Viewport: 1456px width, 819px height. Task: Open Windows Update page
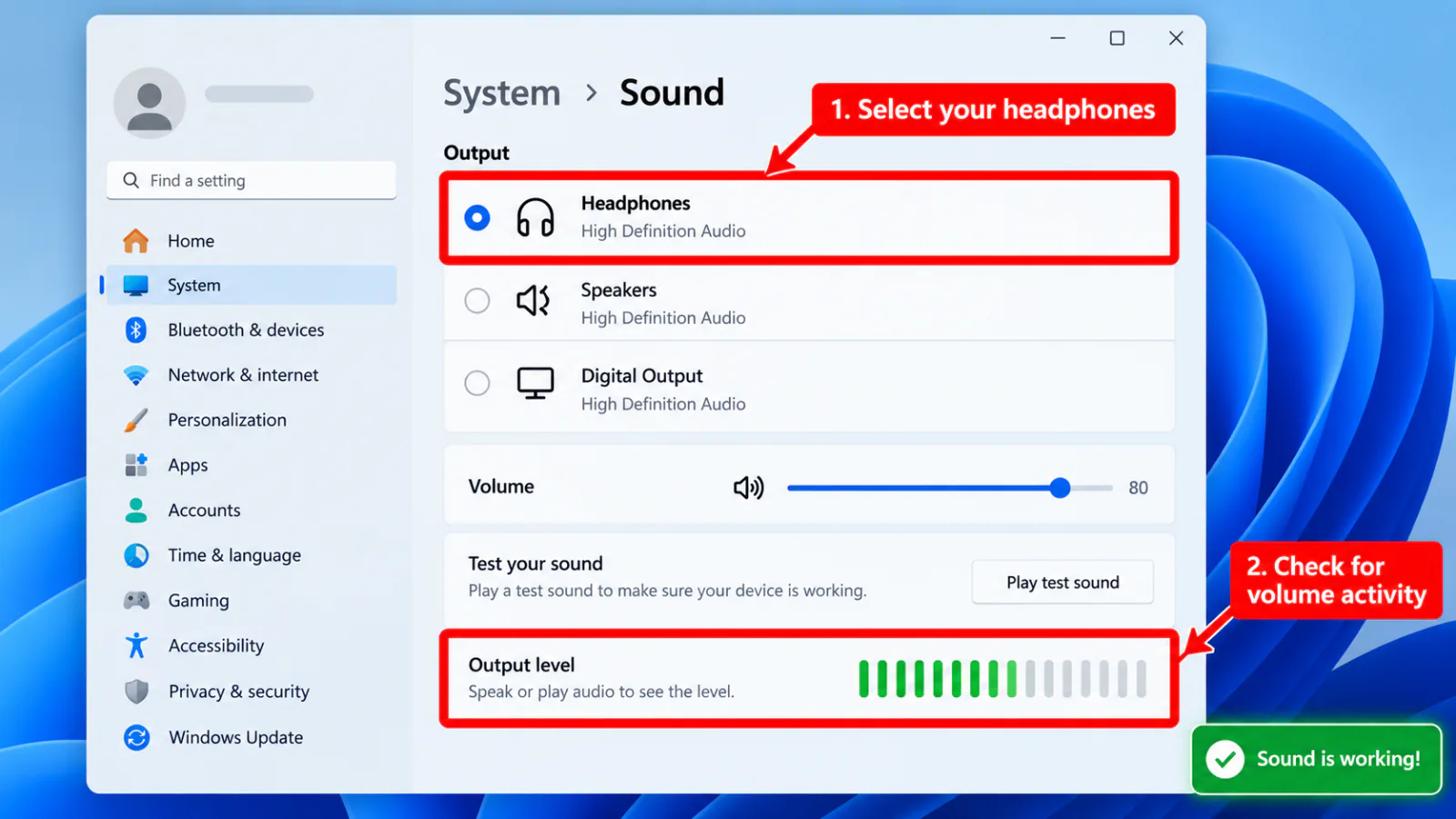coord(251,737)
